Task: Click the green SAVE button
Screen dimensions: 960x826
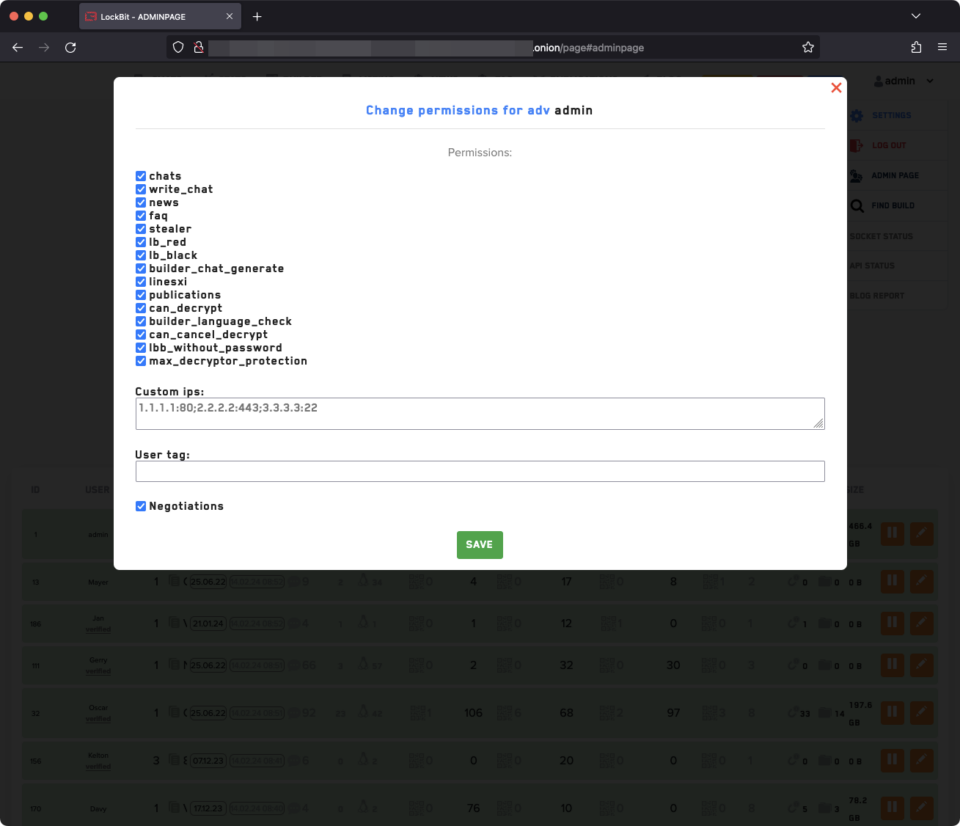Action: pyautogui.click(x=479, y=544)
